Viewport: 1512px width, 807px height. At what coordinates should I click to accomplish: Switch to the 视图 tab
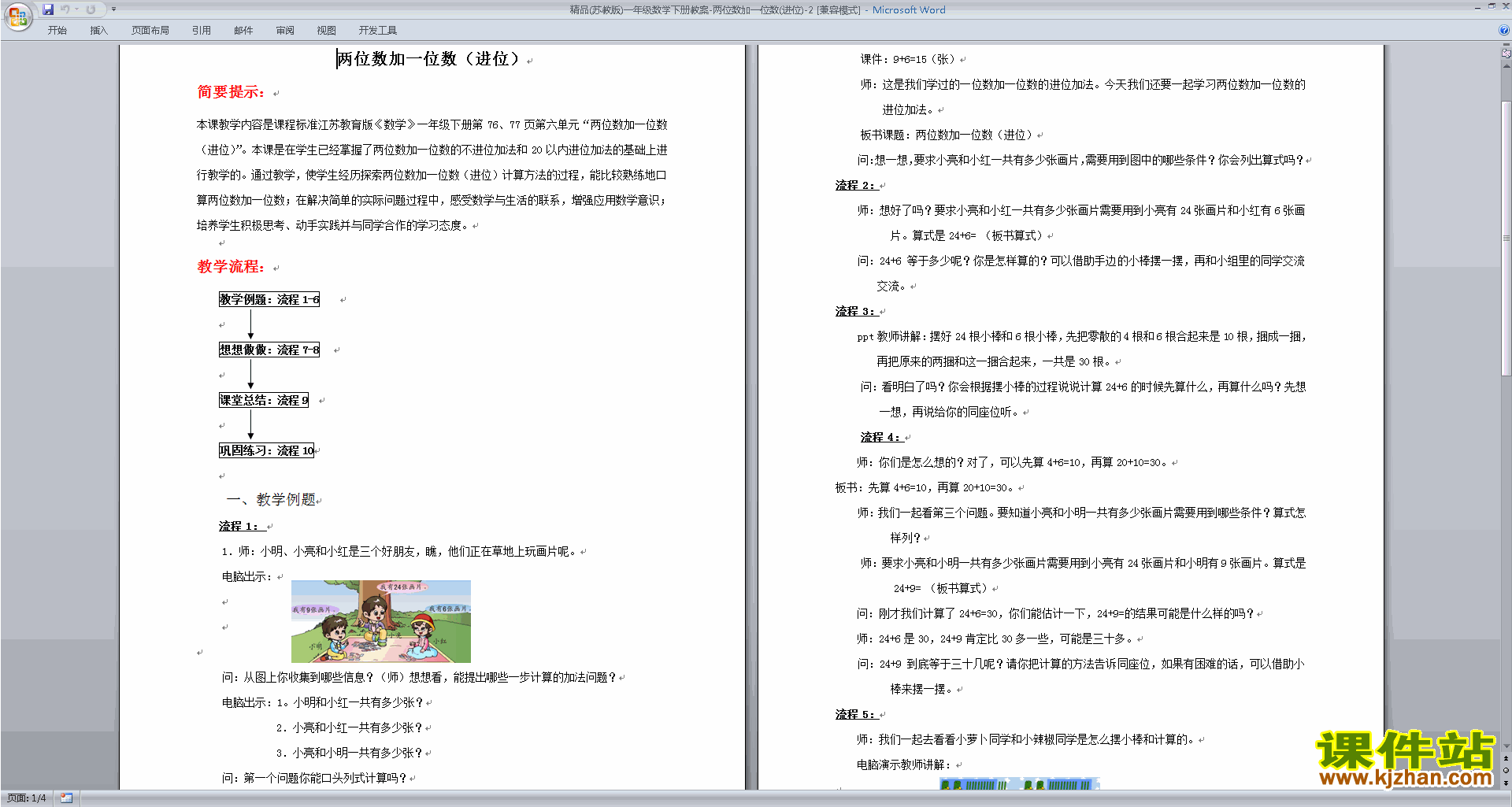point(326,30)
